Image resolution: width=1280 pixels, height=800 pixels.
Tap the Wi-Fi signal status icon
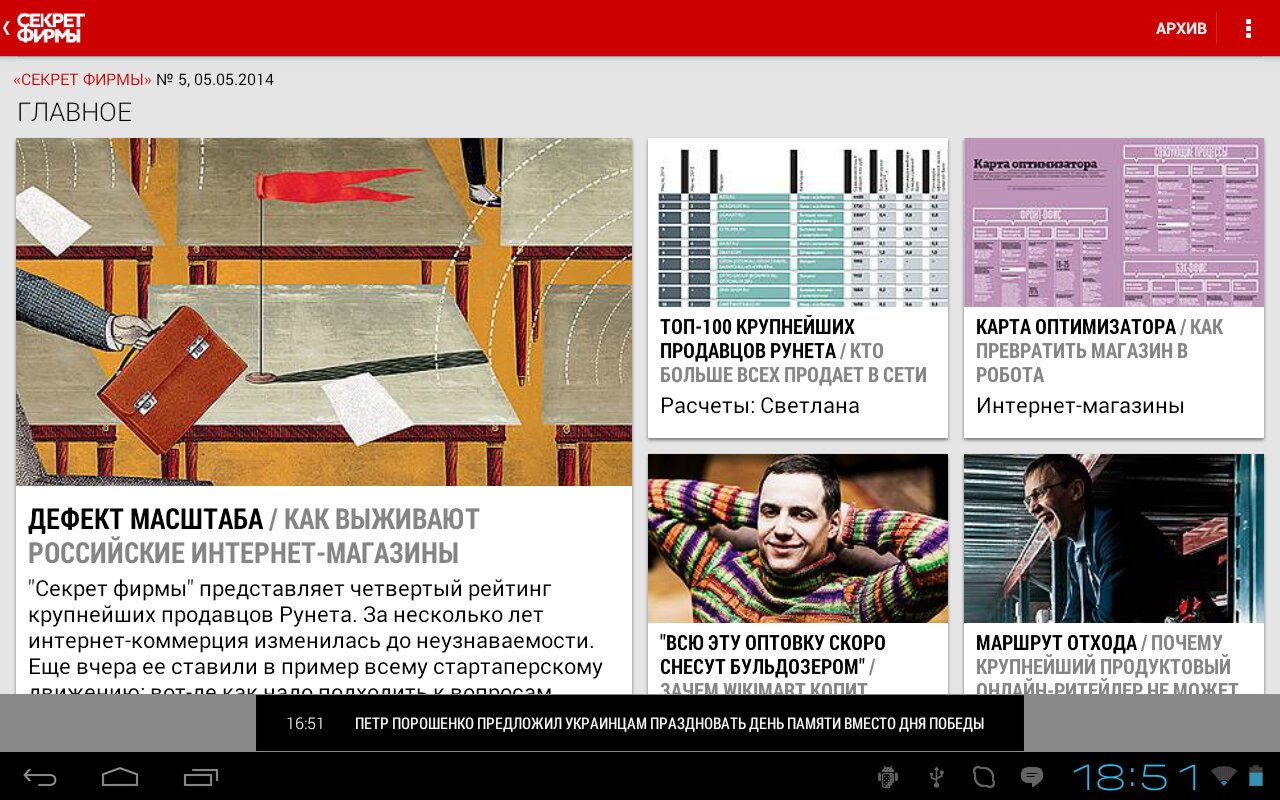[x=1222, y=776]
